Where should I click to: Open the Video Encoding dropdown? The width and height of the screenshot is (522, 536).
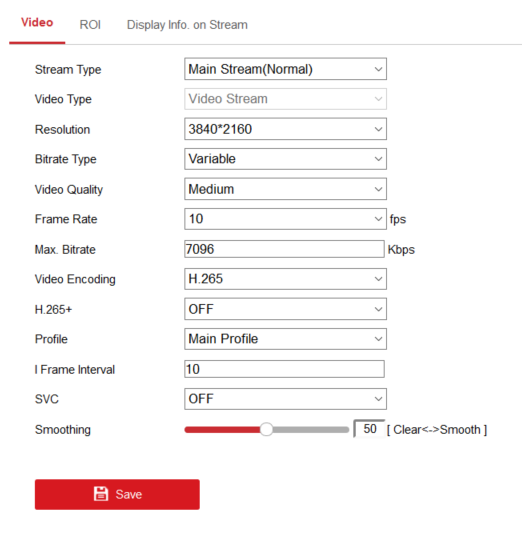point(285,279)
